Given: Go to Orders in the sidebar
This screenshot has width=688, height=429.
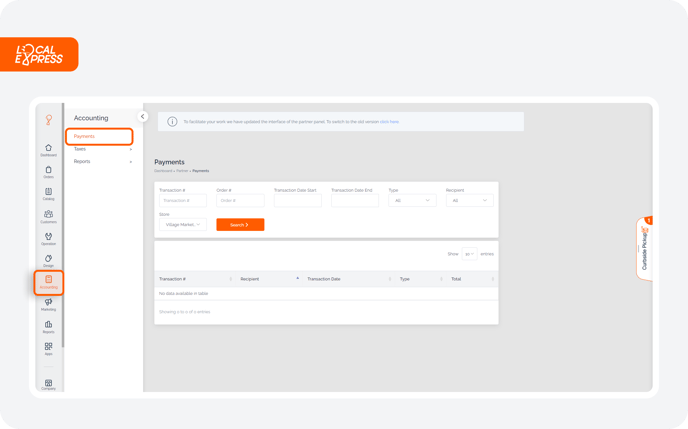Looking at the screenshot, I should [x=48, y=172].
